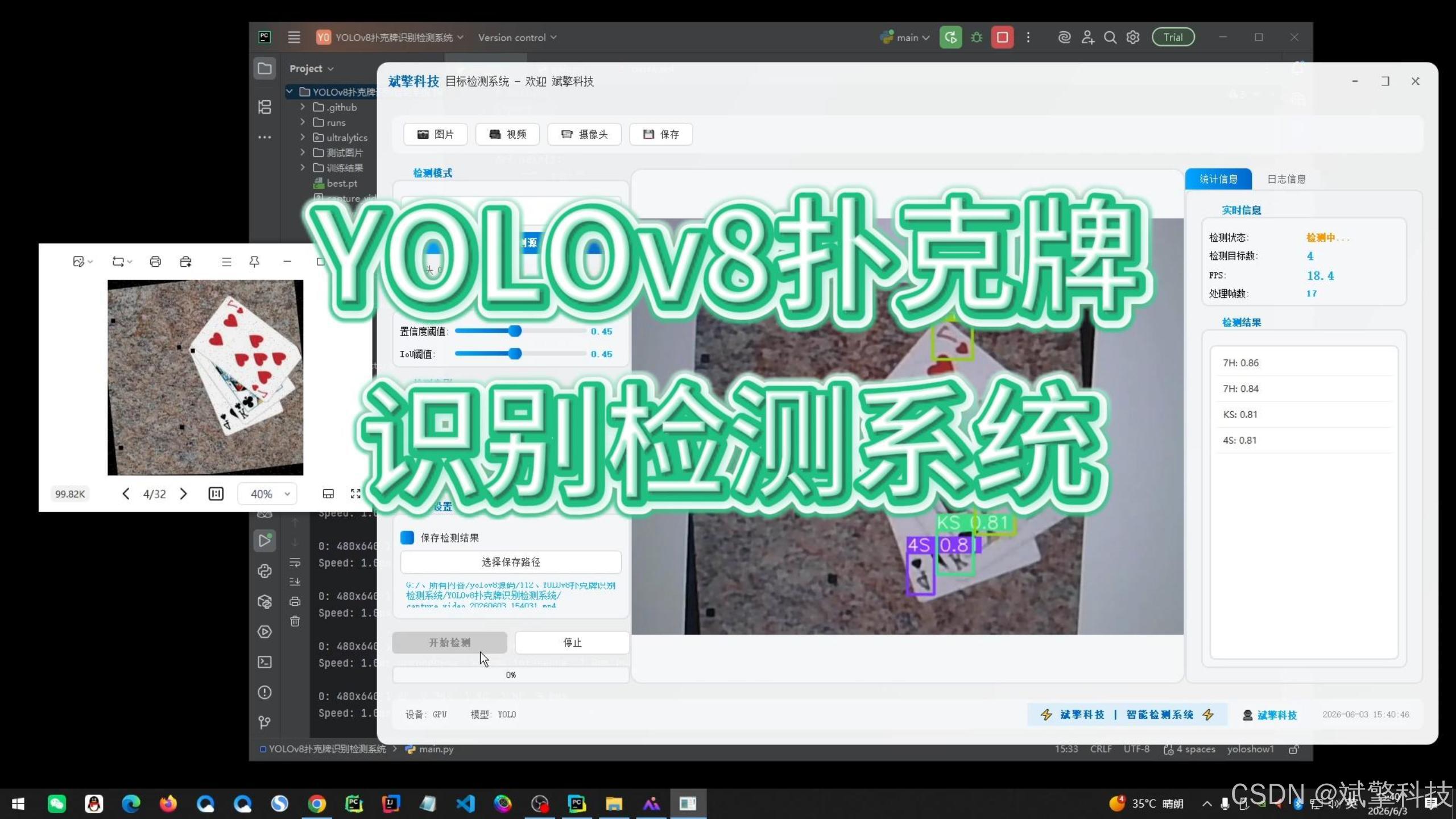The width and height of the screenshot is (1456, 819).
Task: Click the 选择保存路径 button
Action: 511,562
